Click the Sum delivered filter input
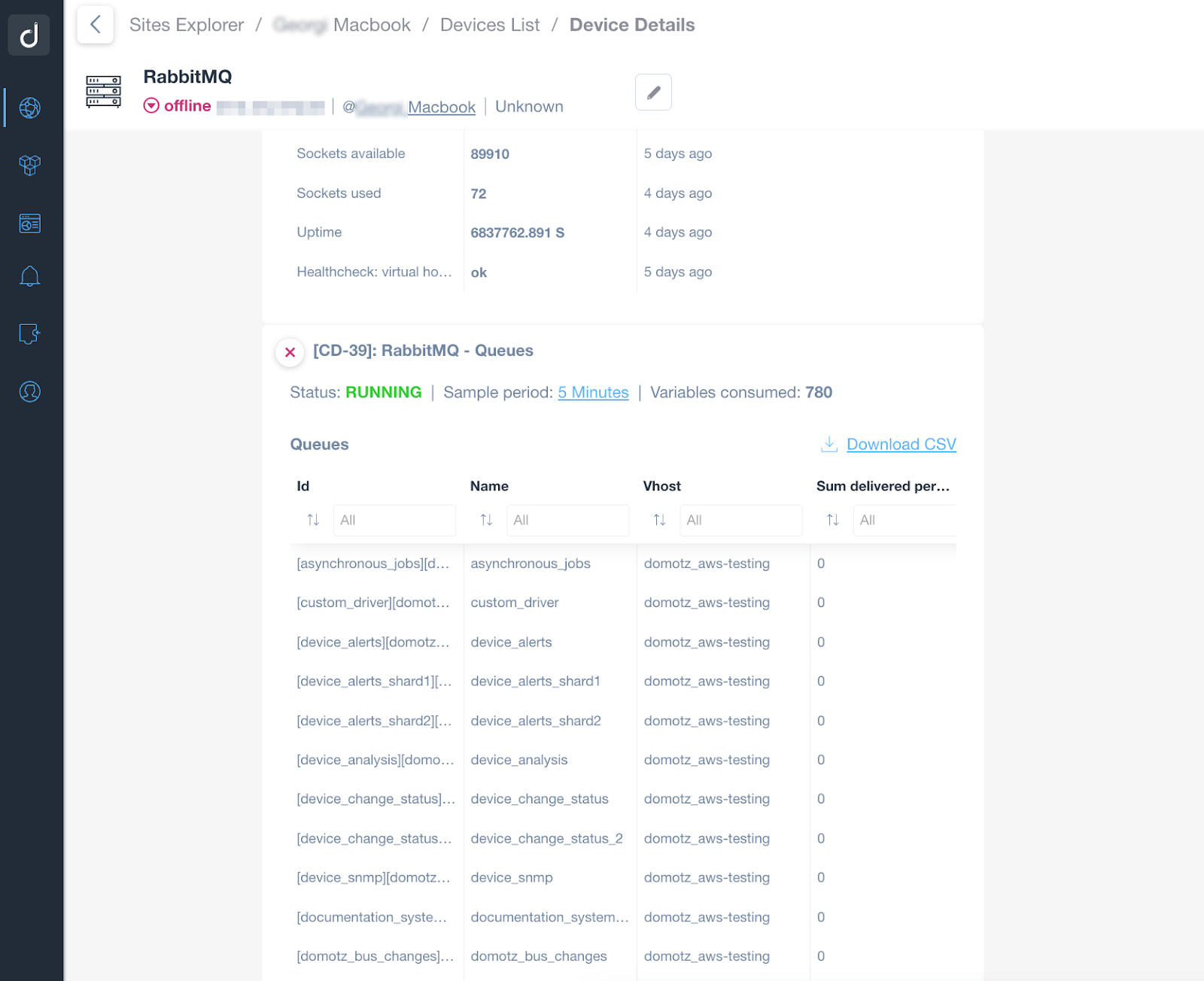 click(905, 520)
